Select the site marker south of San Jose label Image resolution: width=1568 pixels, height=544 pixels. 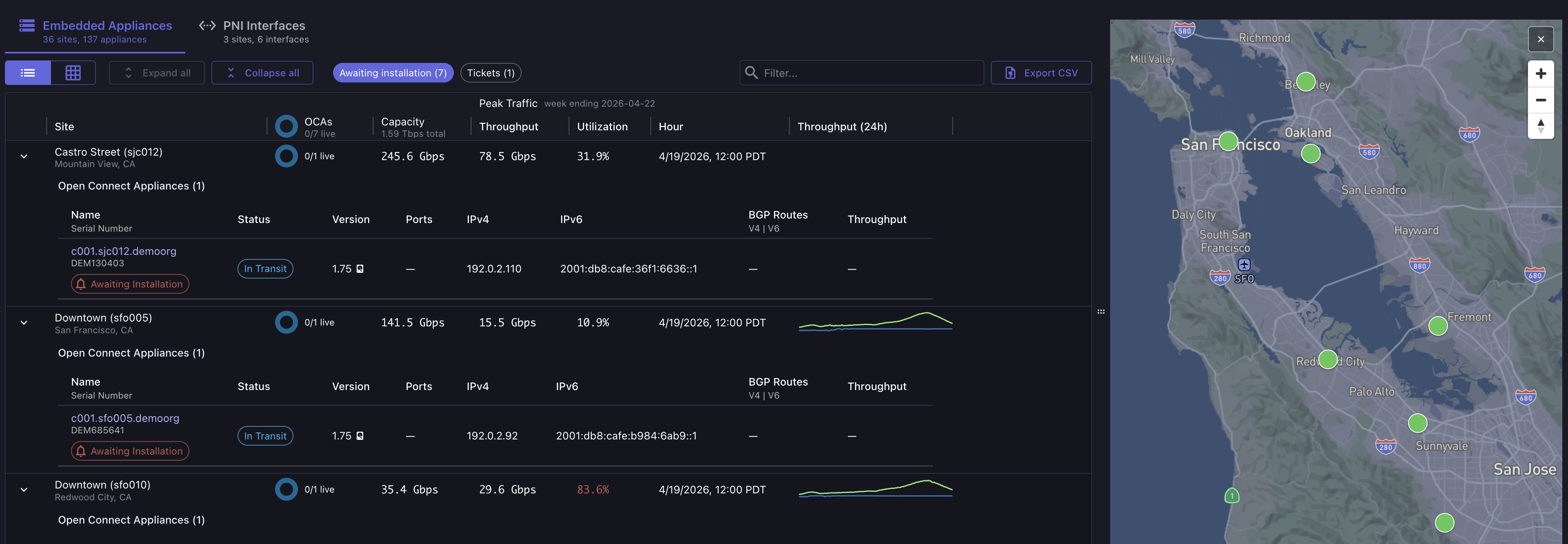pos(1444,523)
